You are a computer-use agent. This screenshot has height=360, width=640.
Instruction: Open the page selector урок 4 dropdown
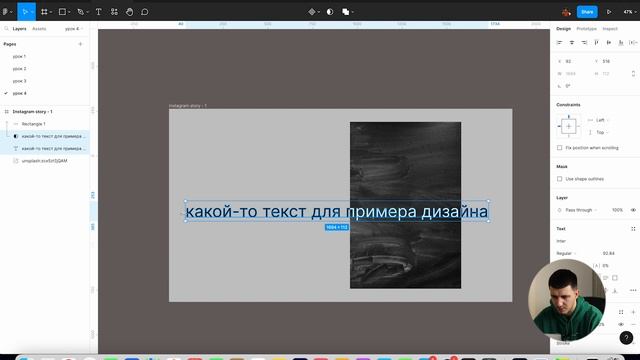74,29
